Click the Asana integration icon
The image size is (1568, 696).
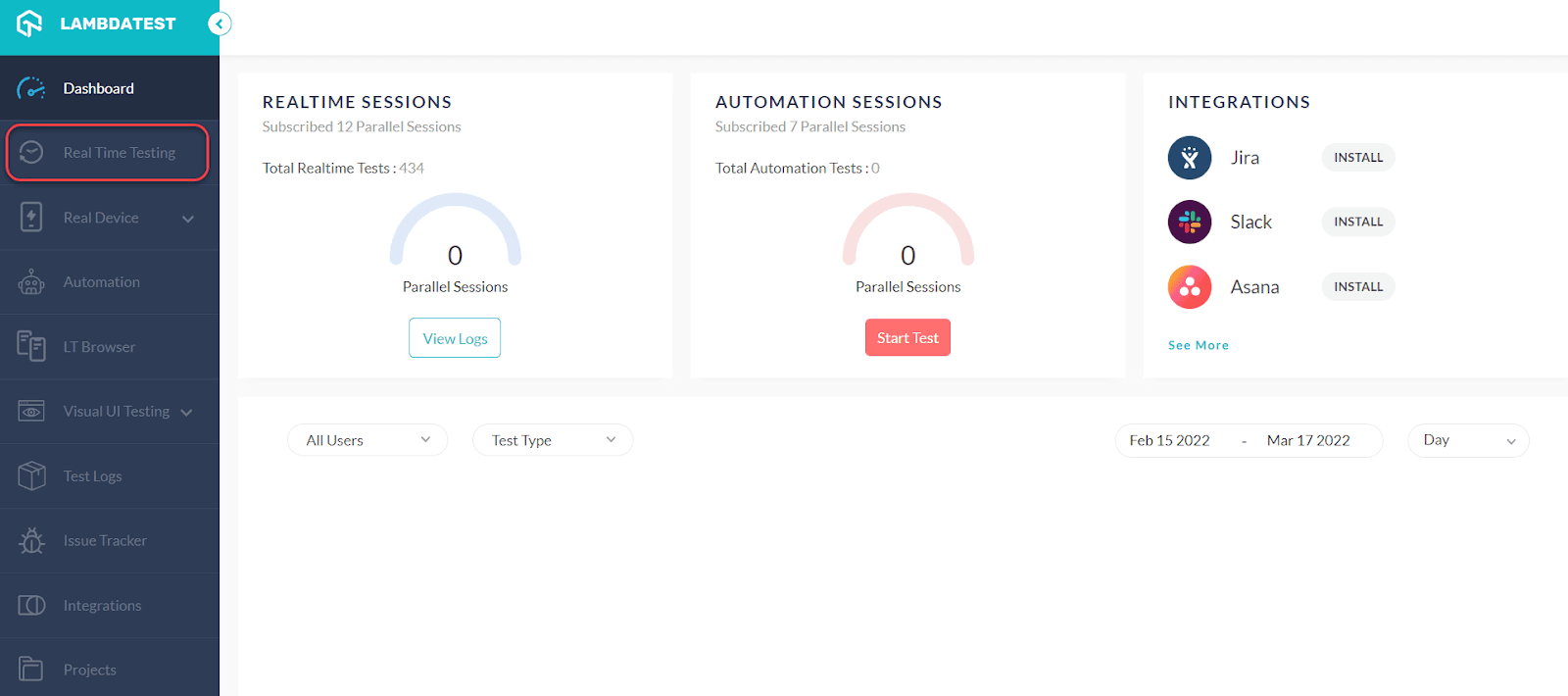pos(1190,287)
